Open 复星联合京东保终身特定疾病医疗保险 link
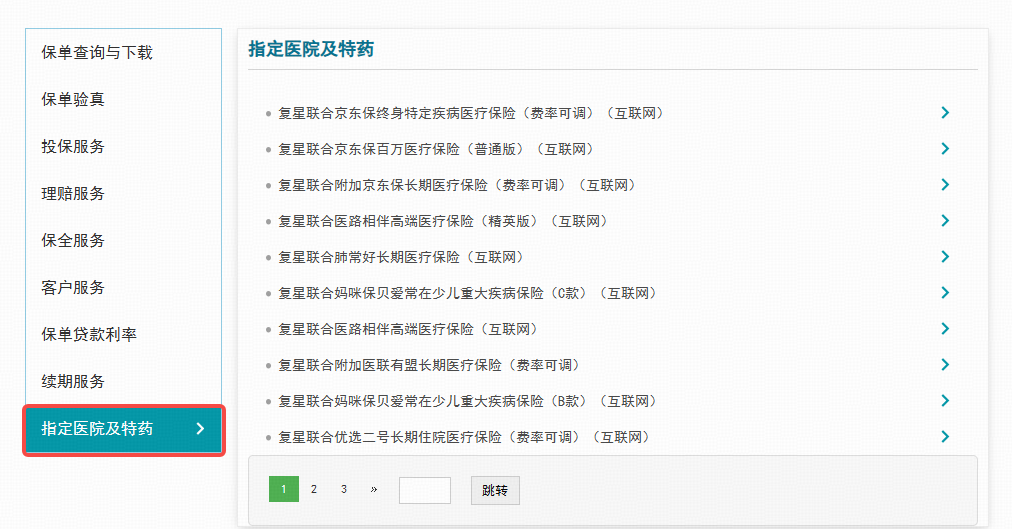1012x529 pixels. (471, 114)
